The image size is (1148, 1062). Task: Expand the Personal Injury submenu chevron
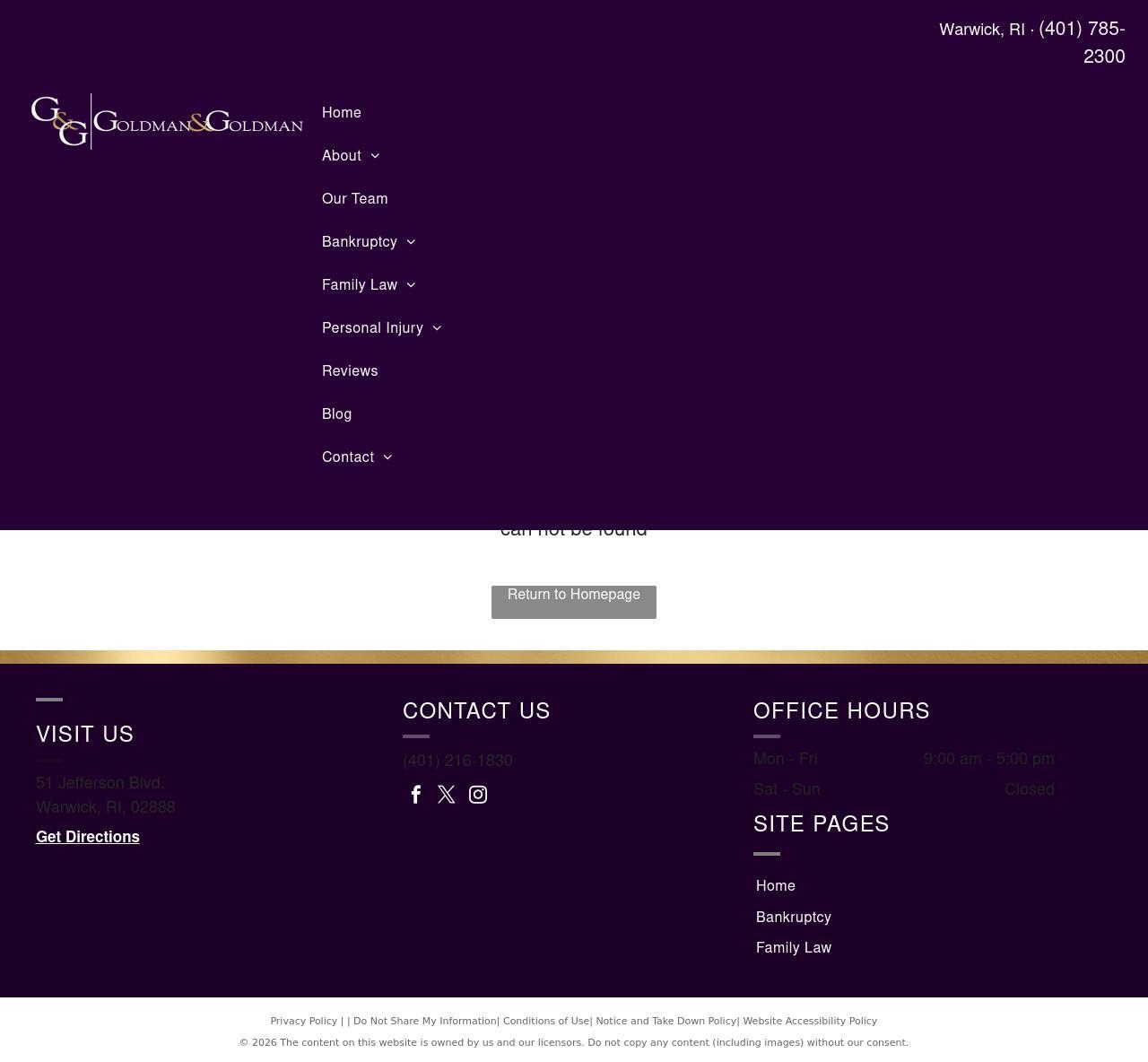(x=437, y=328)
